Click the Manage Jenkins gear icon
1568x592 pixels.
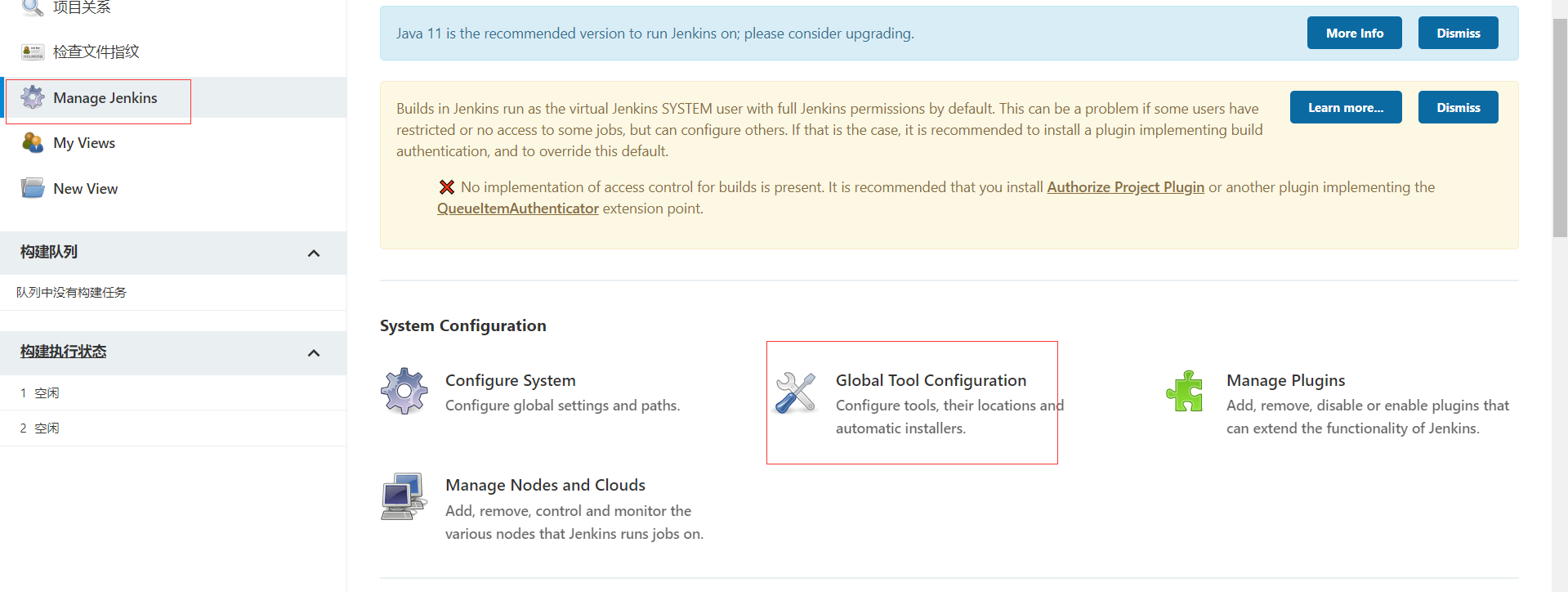point(33,97)
